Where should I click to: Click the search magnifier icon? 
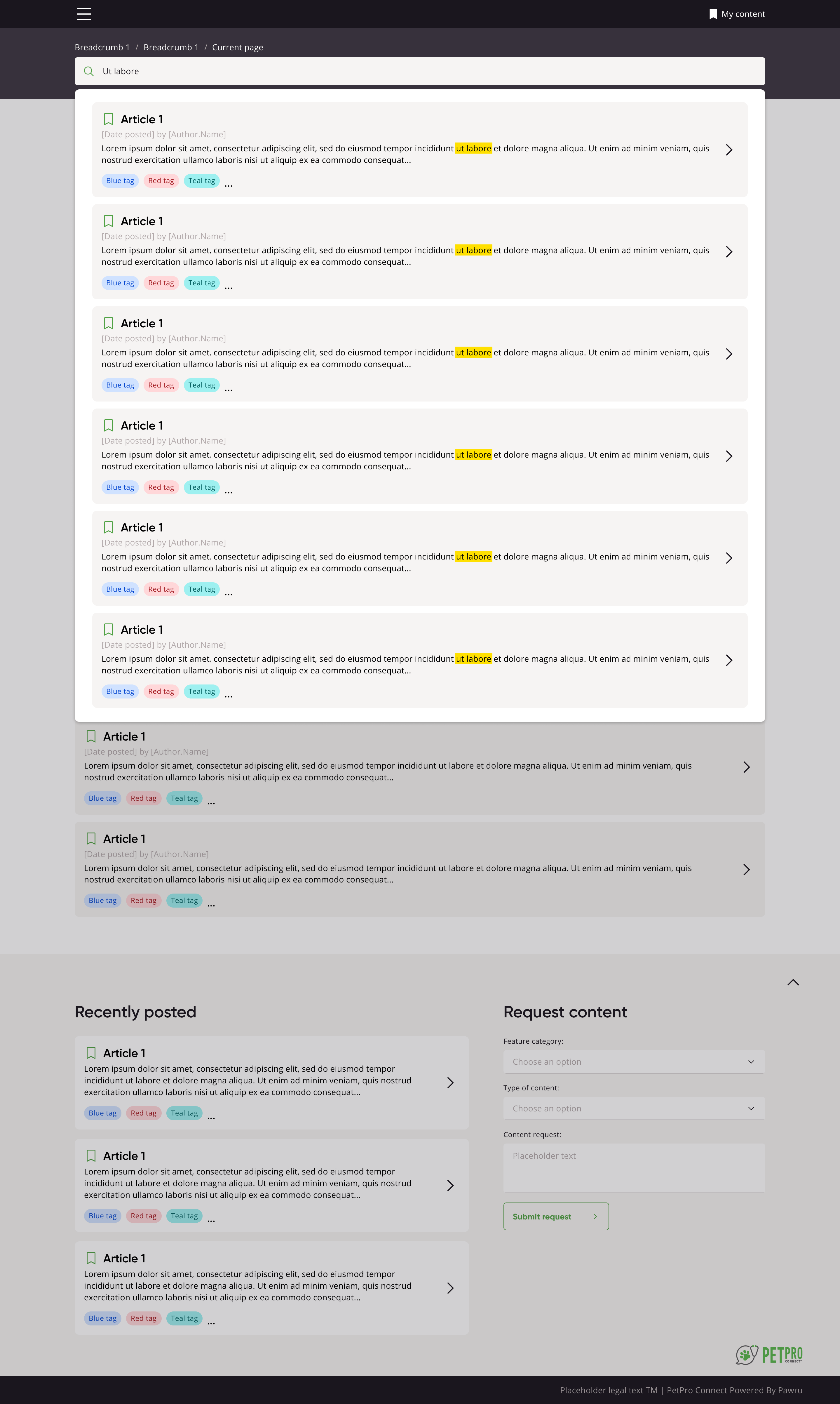click(x=89, y=71)
